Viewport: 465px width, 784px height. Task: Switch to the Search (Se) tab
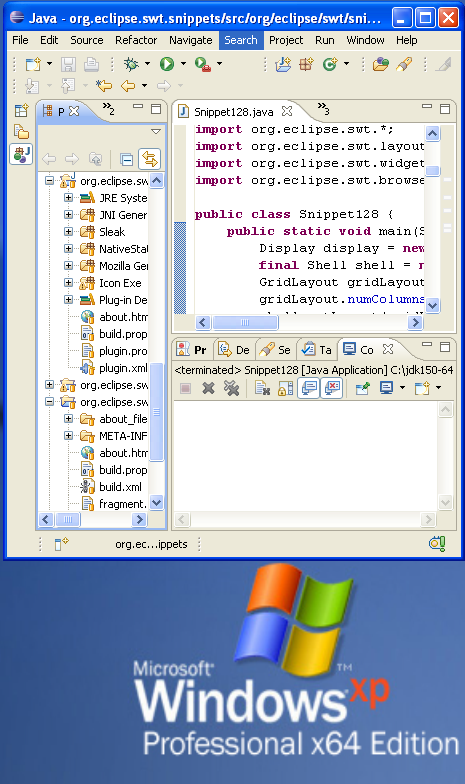click(x=276, y=350)
